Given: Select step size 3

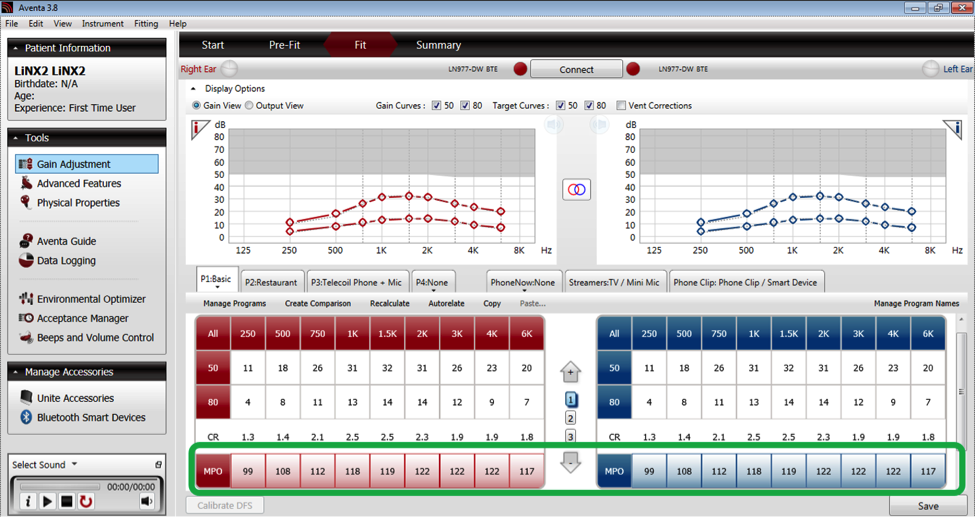Looking at the screenshot, I should [x=570, y=436].
